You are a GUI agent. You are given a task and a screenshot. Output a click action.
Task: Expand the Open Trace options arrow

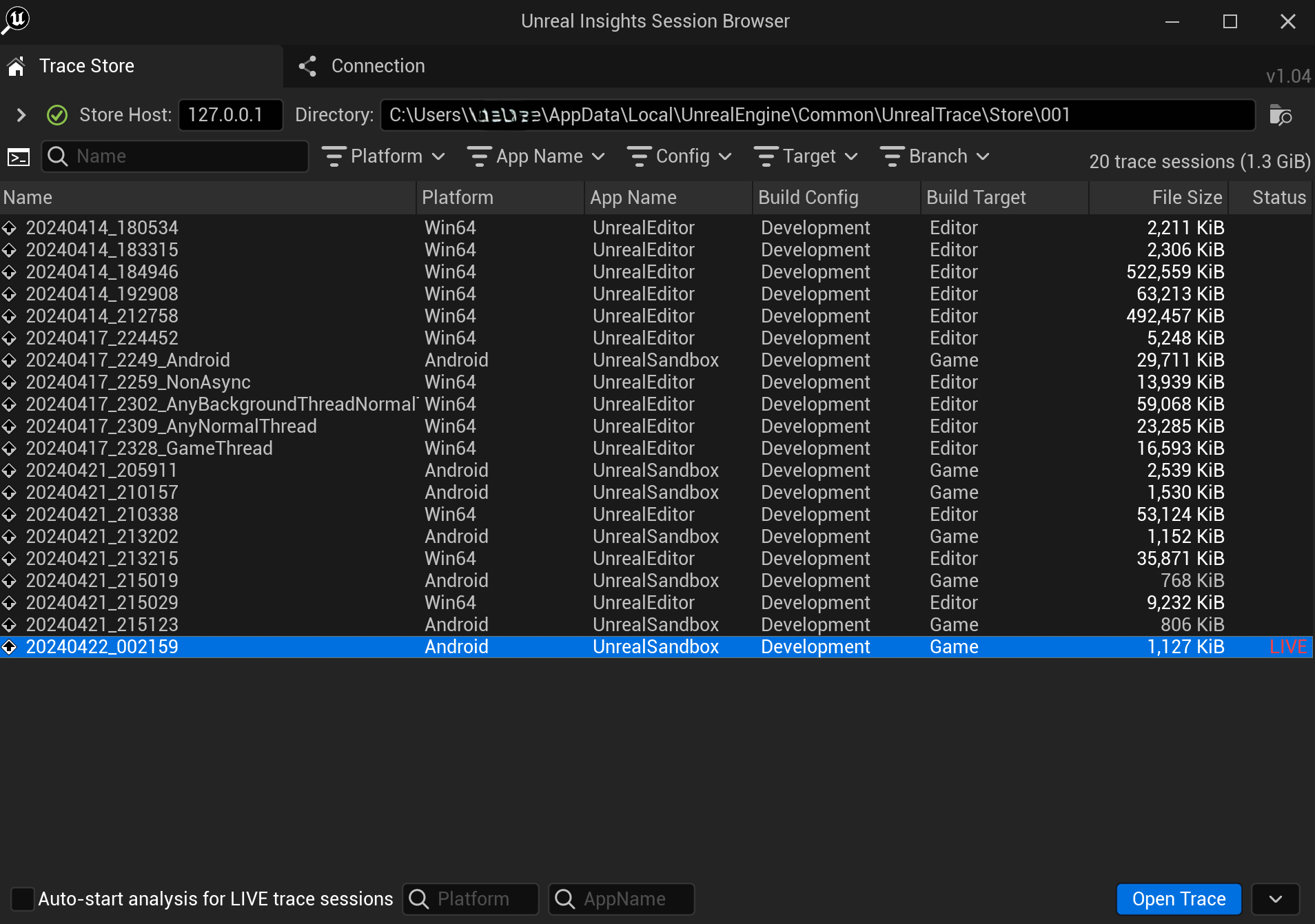tap(1276, 899)
